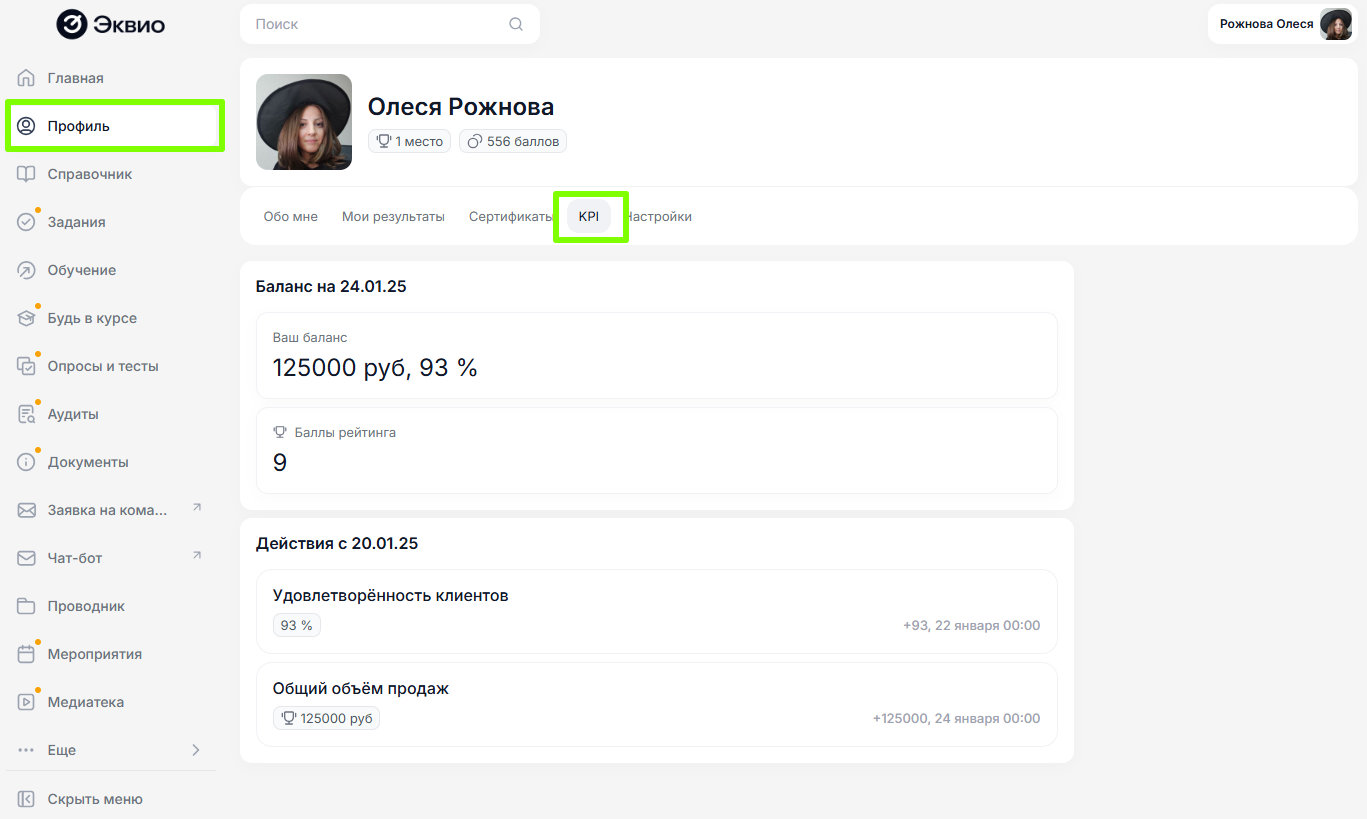This screenshot has height=819, width=1367.
Task: Click the Баланс на 24.01.25 heading
Action: 331,287
